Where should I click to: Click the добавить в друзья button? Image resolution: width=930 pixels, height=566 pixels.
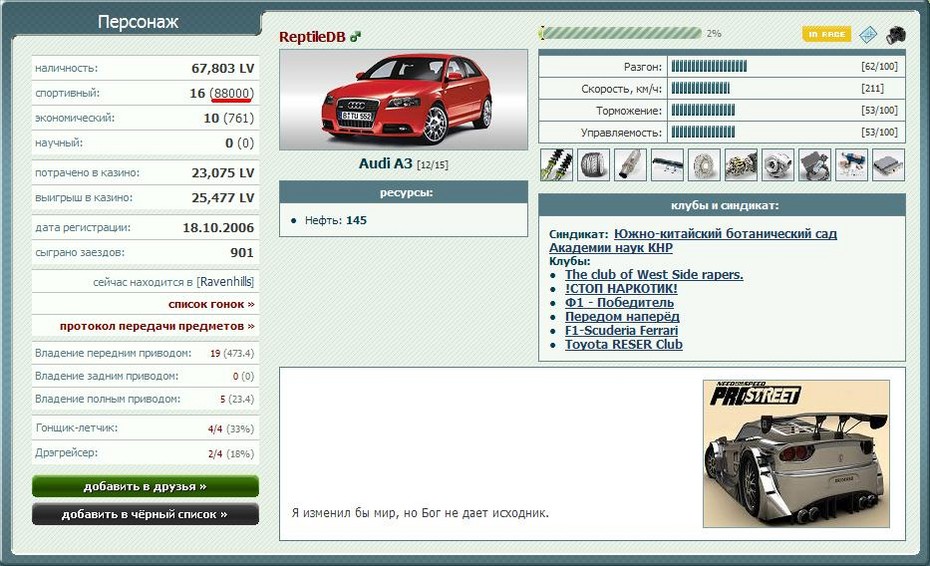(145, 486)
